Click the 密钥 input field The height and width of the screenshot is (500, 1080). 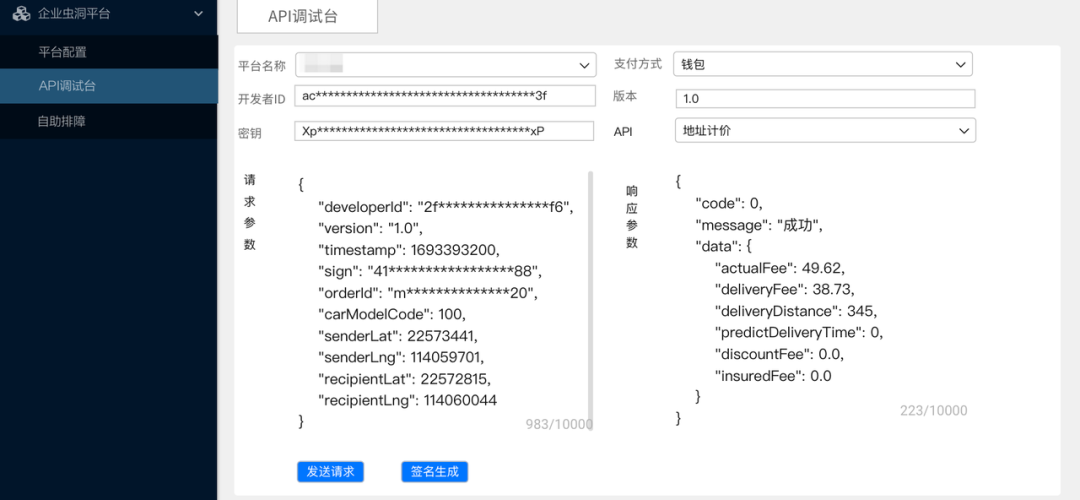pos(444,131)
